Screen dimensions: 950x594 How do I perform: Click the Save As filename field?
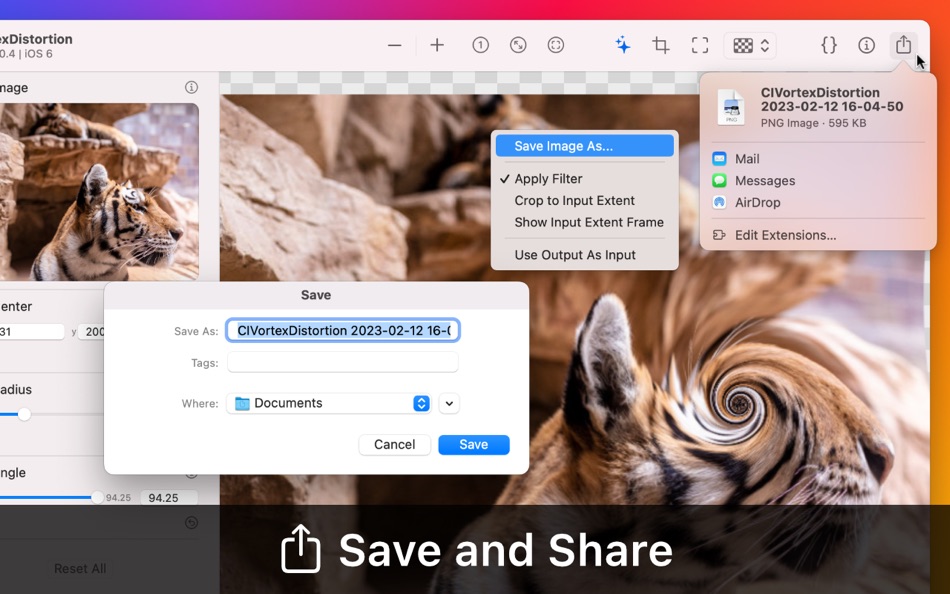click(x=343, y=330)
